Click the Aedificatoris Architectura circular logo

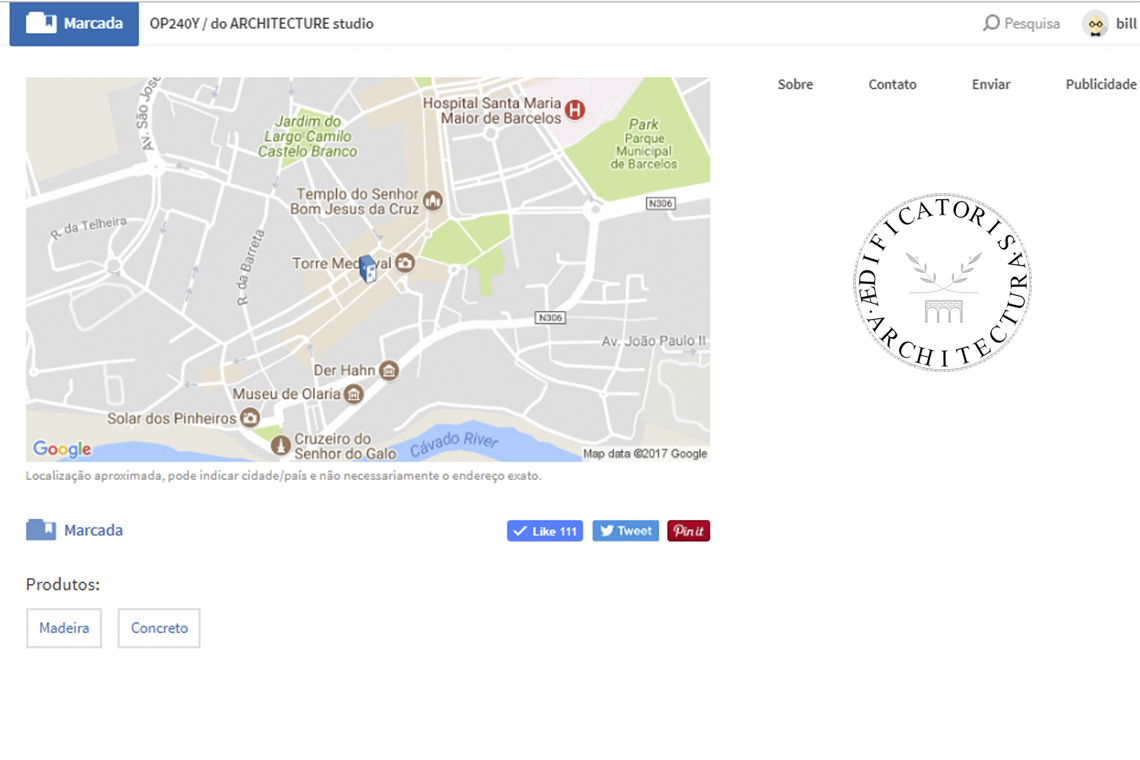coord(942,283)
